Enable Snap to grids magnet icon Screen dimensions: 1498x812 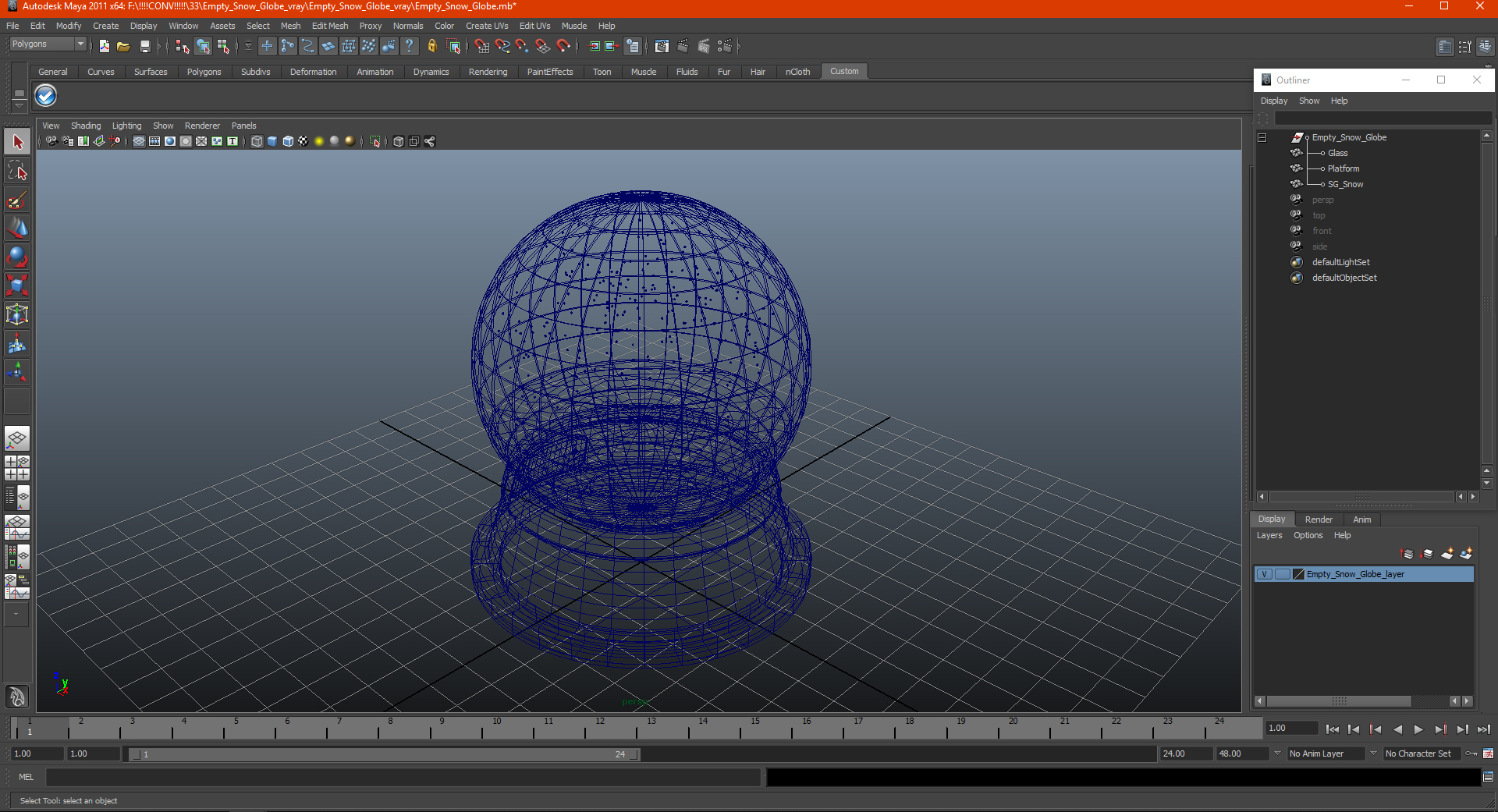pyautogui.click(x=482, y=47)
